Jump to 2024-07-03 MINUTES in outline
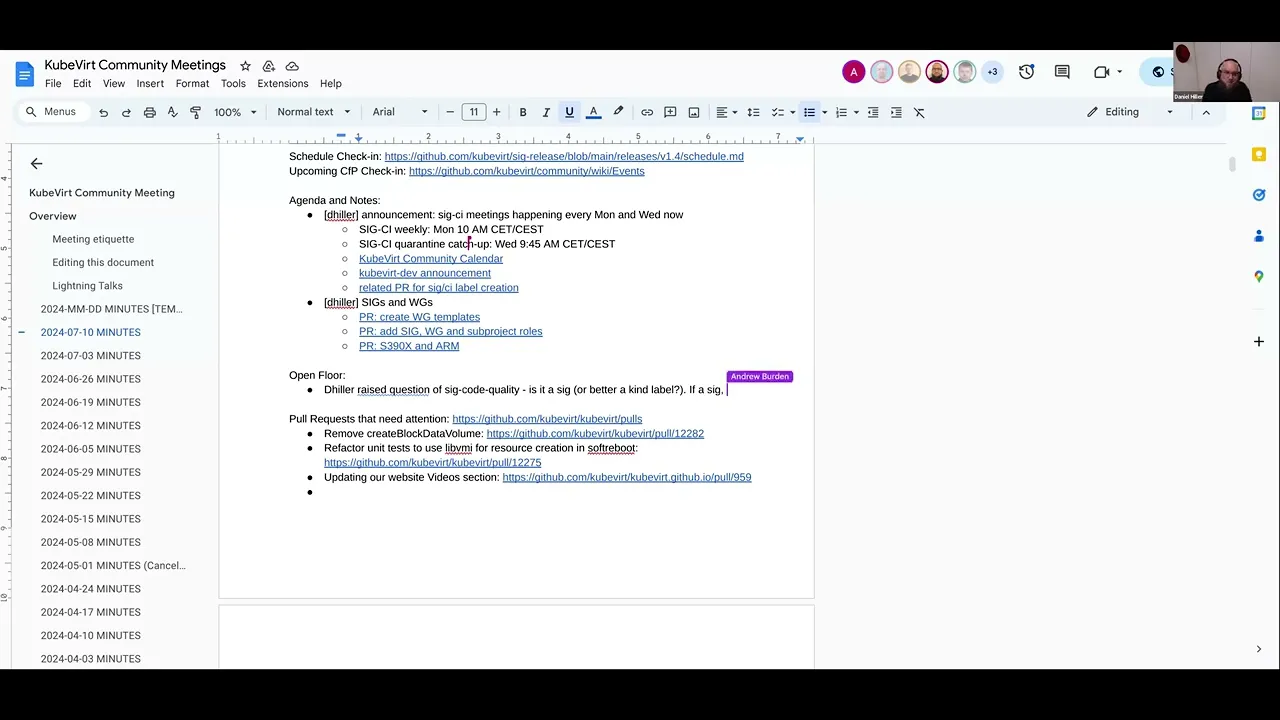The image size is (1280, 720). [x=90, y=356]
